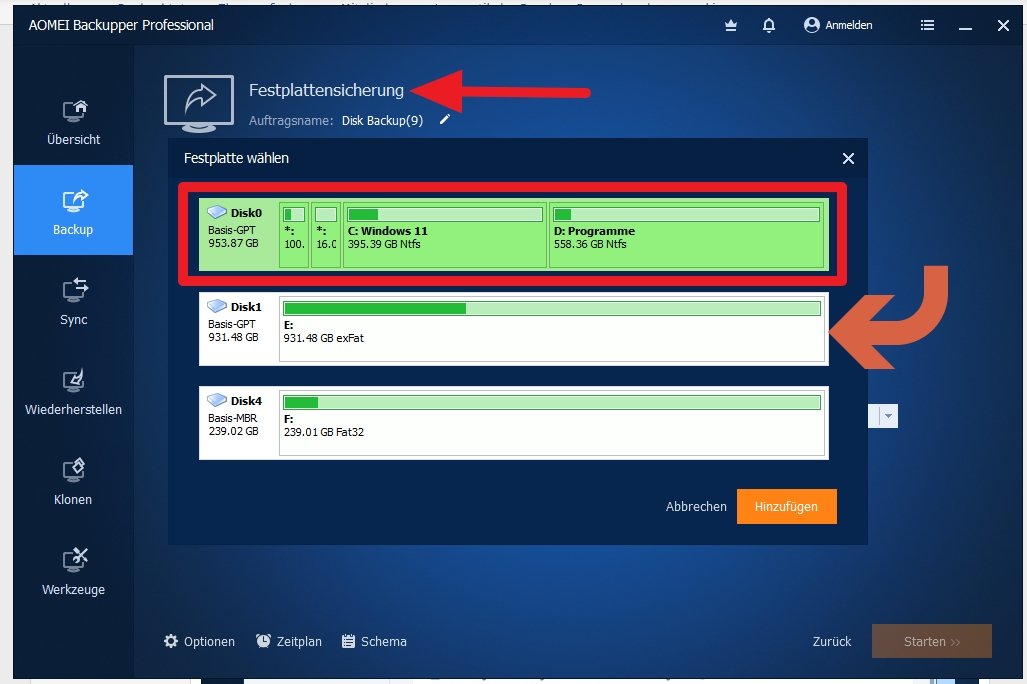Select partition C: Windows 11

pyautogui.click(x=445, y=235)
